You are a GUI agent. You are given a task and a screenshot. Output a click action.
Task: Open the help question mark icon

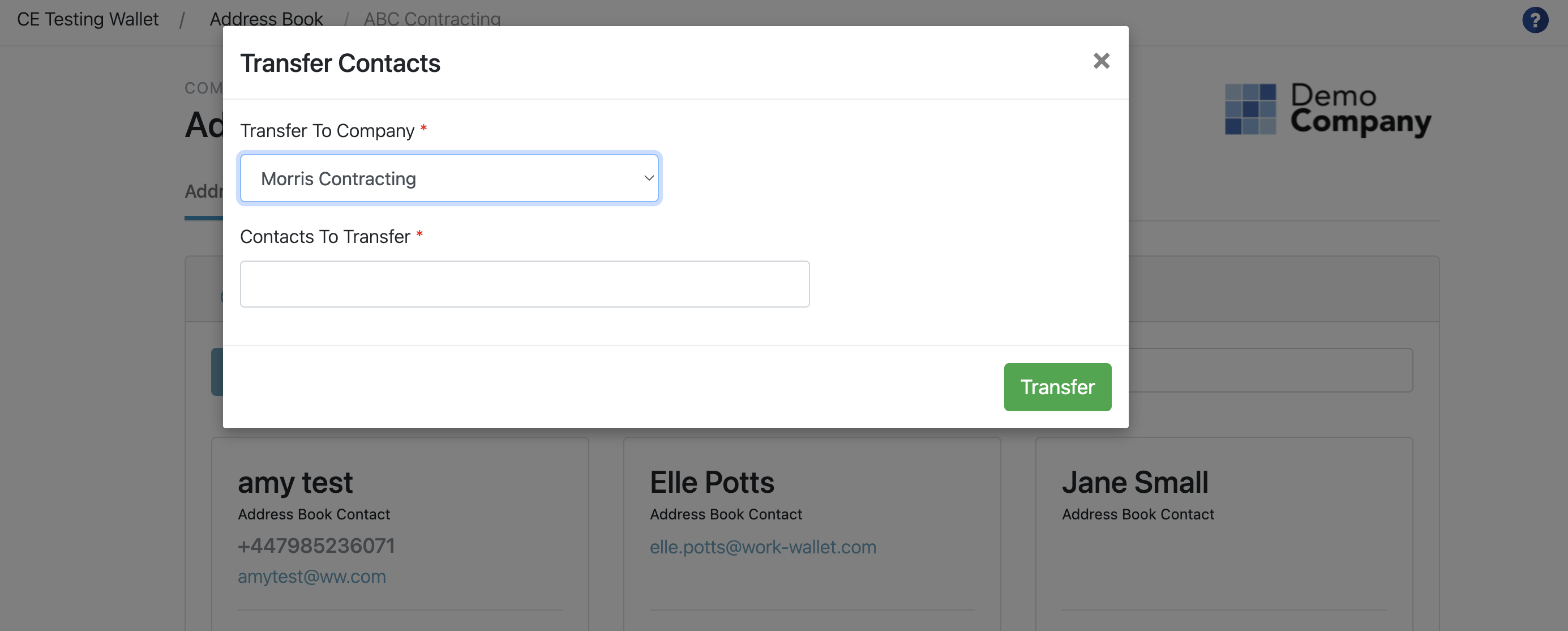point(1535,20)
